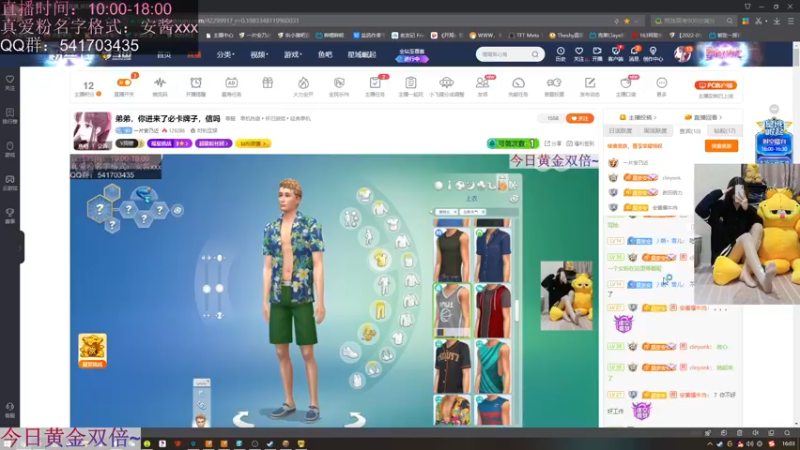Select the yellow pants bottoms category icon

click(x=380, y=311)
